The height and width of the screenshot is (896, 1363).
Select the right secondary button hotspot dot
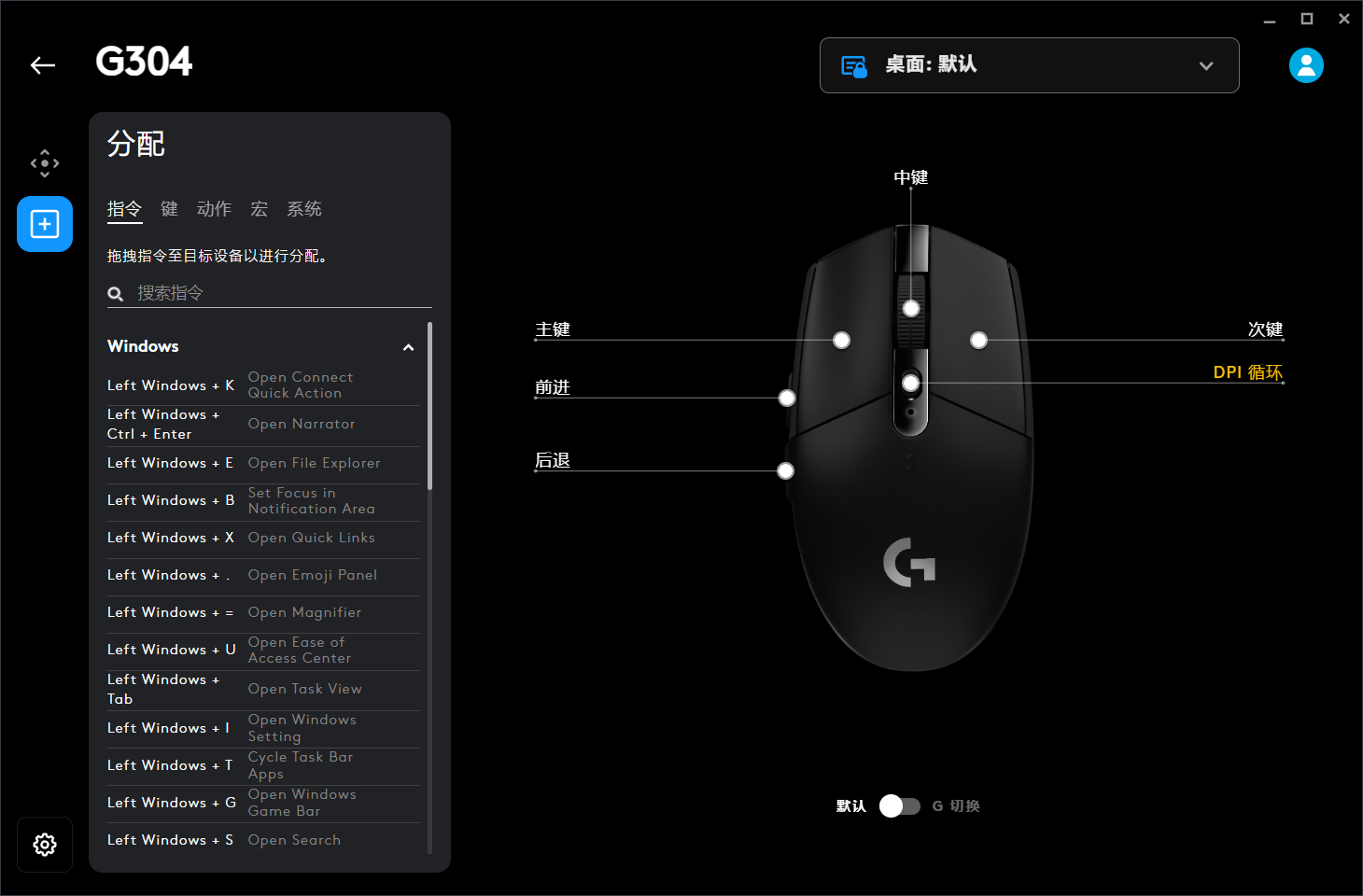click(x=978, y=341)
